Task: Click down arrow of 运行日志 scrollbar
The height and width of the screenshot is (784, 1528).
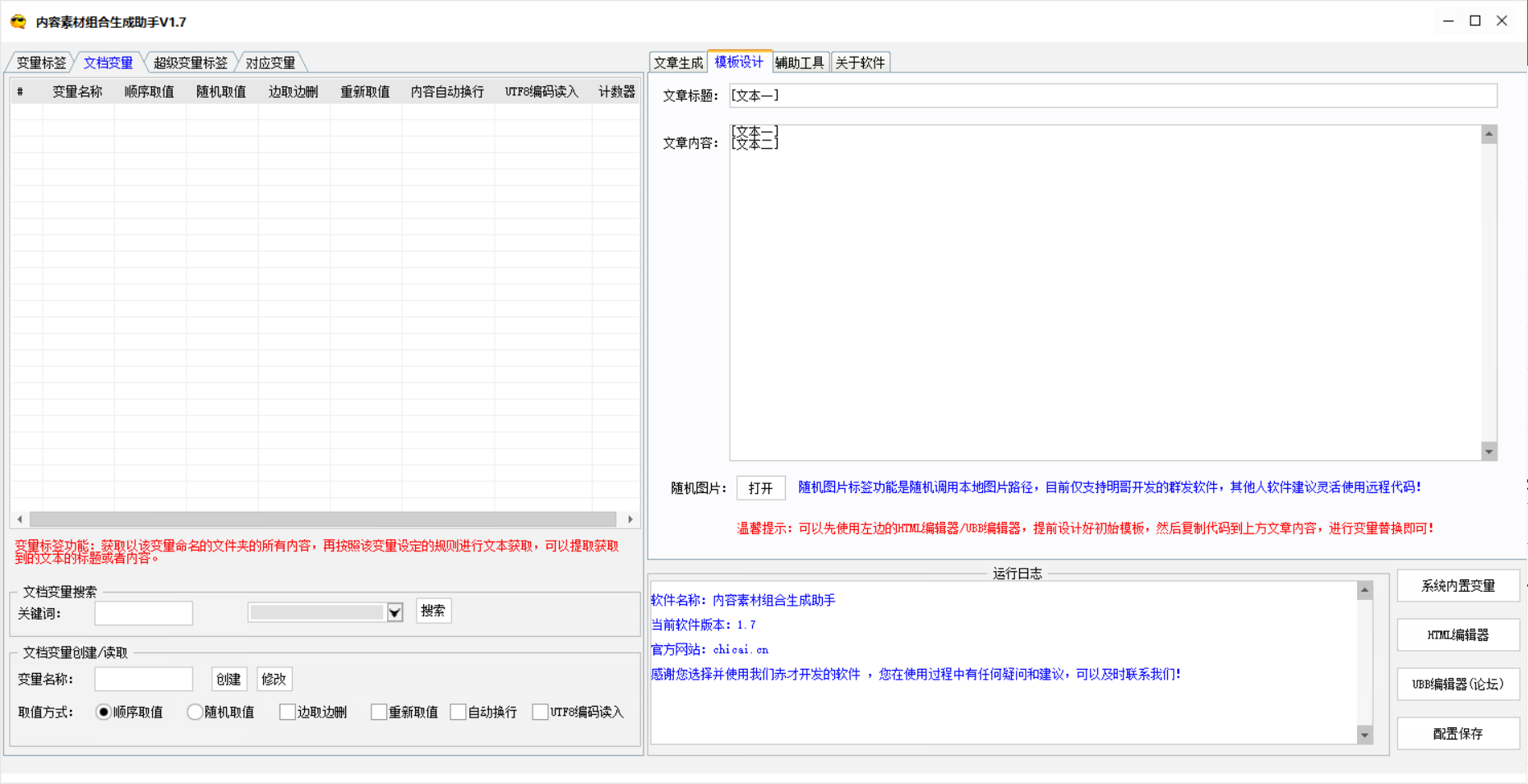Action: click(1364, 735)
